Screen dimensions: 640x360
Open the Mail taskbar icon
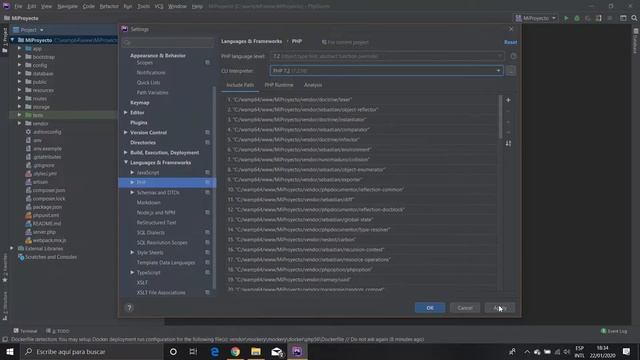[277, 351]
